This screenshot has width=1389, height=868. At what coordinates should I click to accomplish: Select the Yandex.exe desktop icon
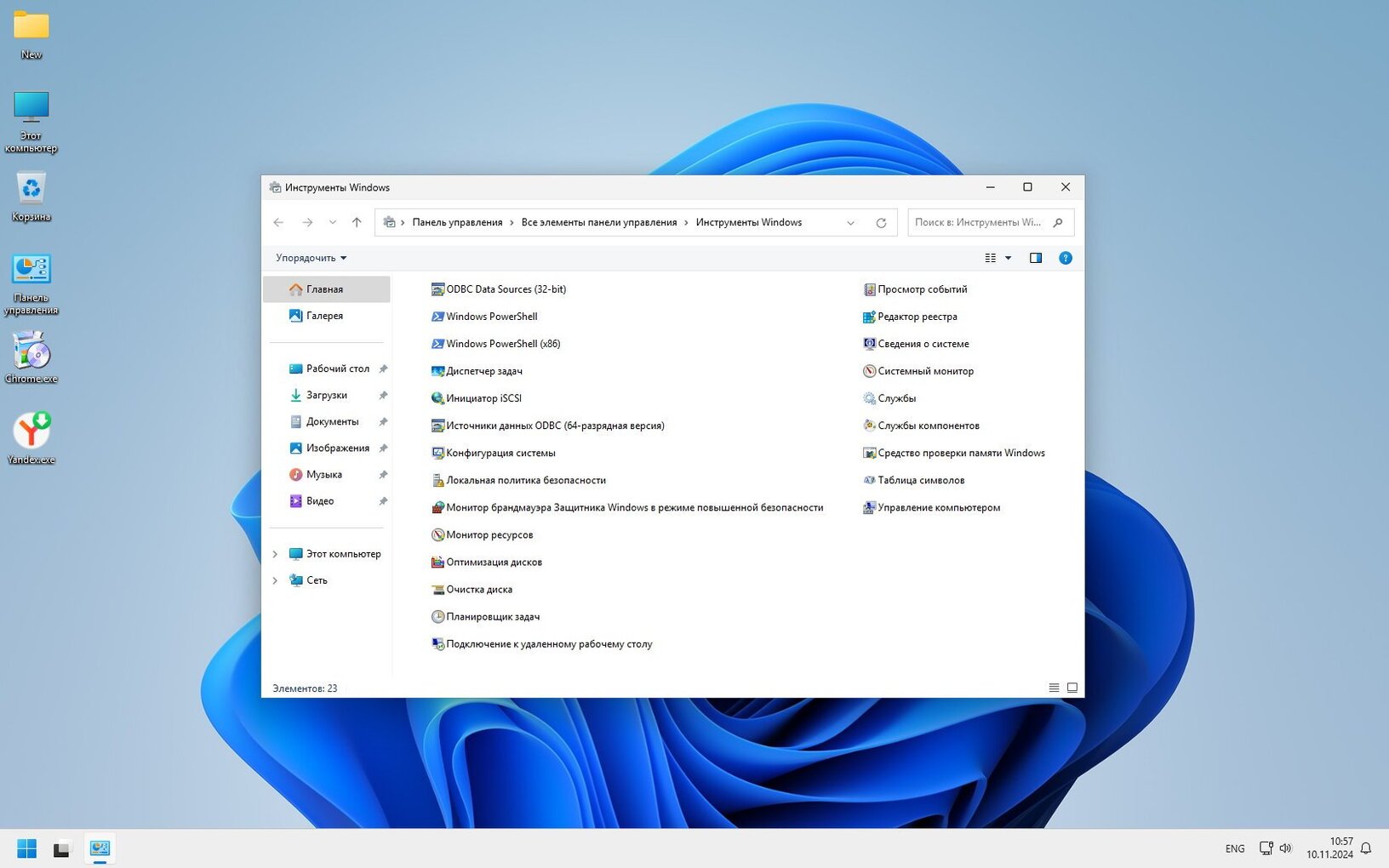point(31,438)
